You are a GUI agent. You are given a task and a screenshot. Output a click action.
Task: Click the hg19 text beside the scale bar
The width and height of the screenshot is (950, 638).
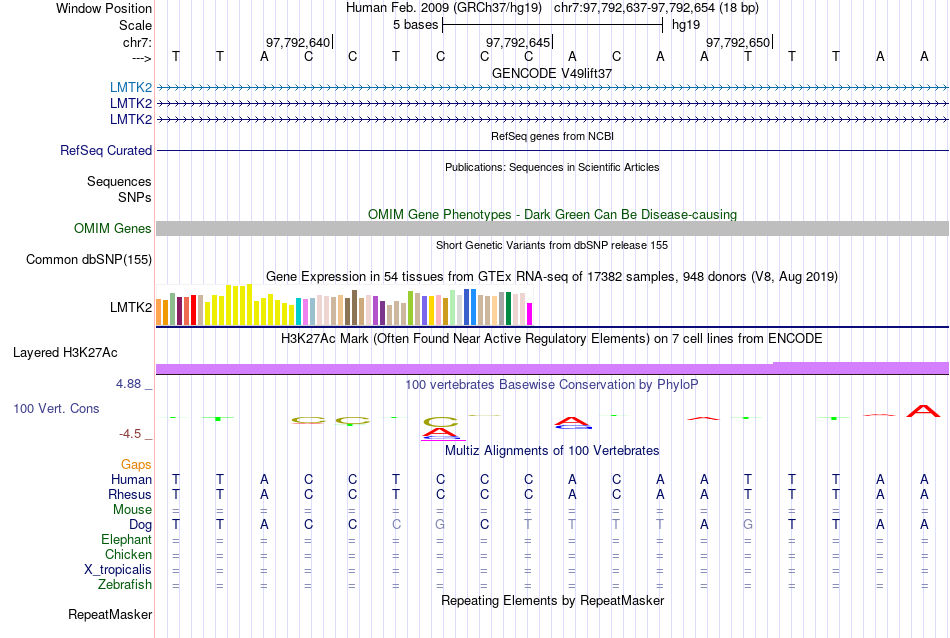pos(686,25)
